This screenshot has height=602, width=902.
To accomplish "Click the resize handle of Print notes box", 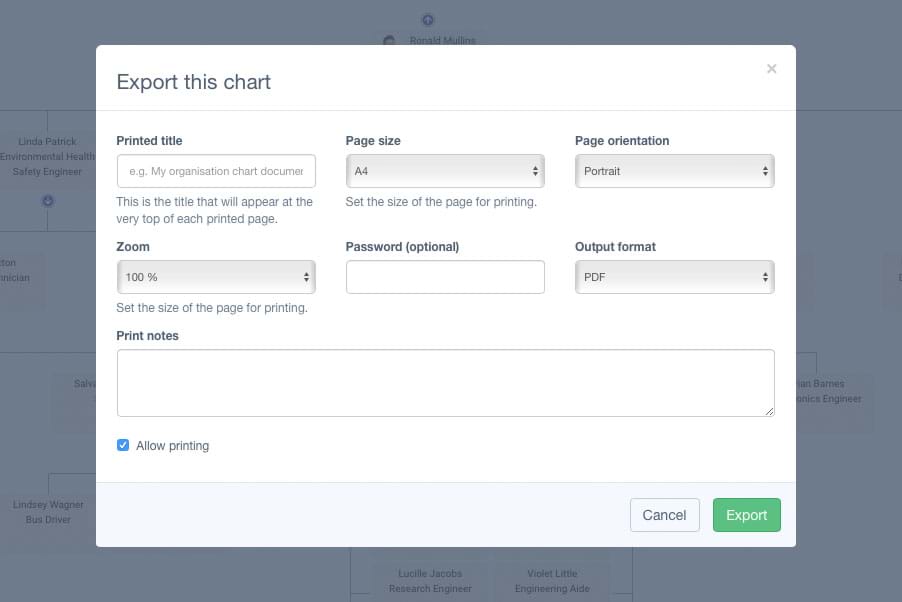I will (x=769, y=411).
